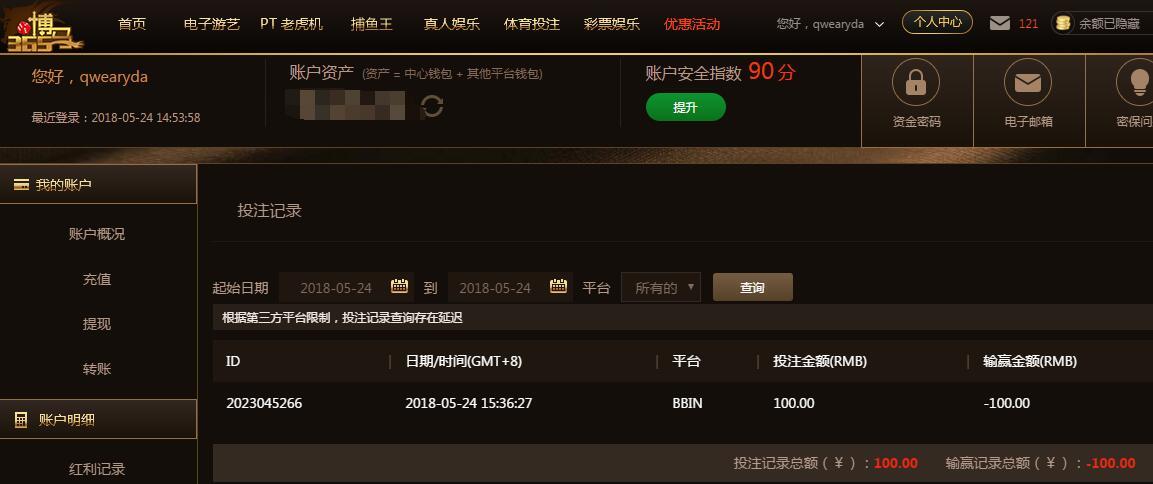1153x484 pixels.
Task: Open the mail envelope icon in header
Action: click(x=999, y=24)
